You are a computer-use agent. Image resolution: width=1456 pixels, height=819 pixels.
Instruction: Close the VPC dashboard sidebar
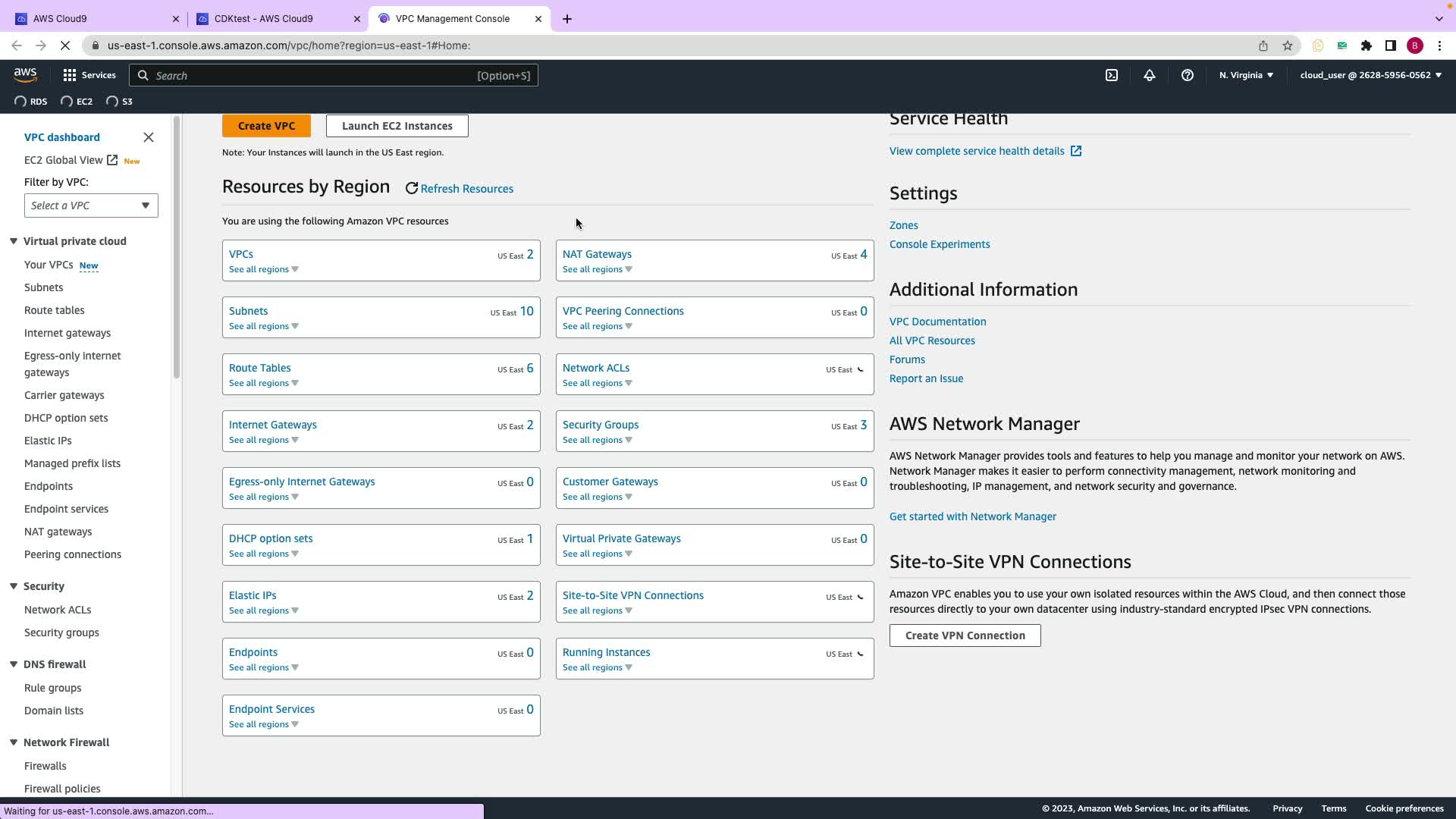tap(149, 137)
